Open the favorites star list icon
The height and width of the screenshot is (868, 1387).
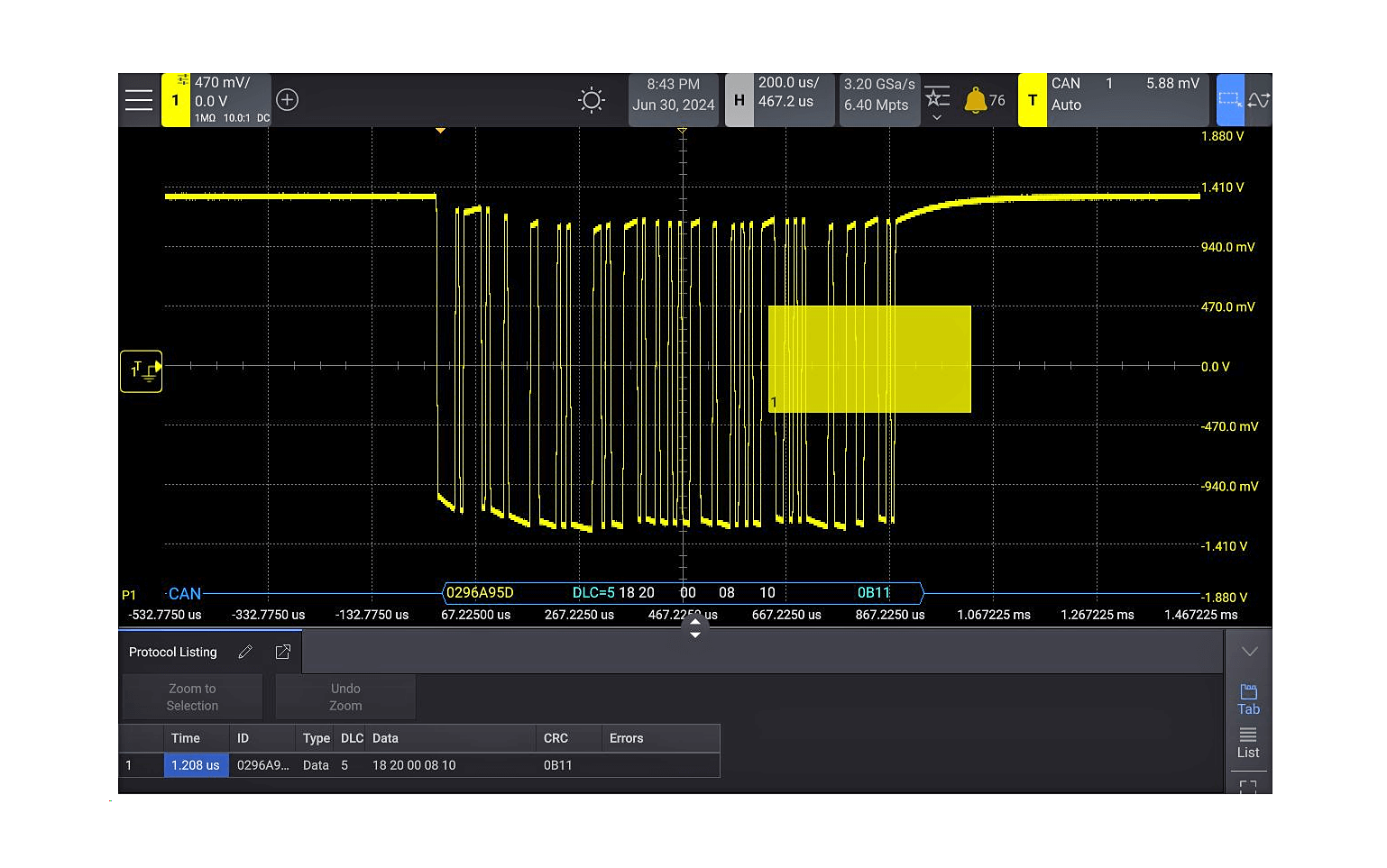937,96
